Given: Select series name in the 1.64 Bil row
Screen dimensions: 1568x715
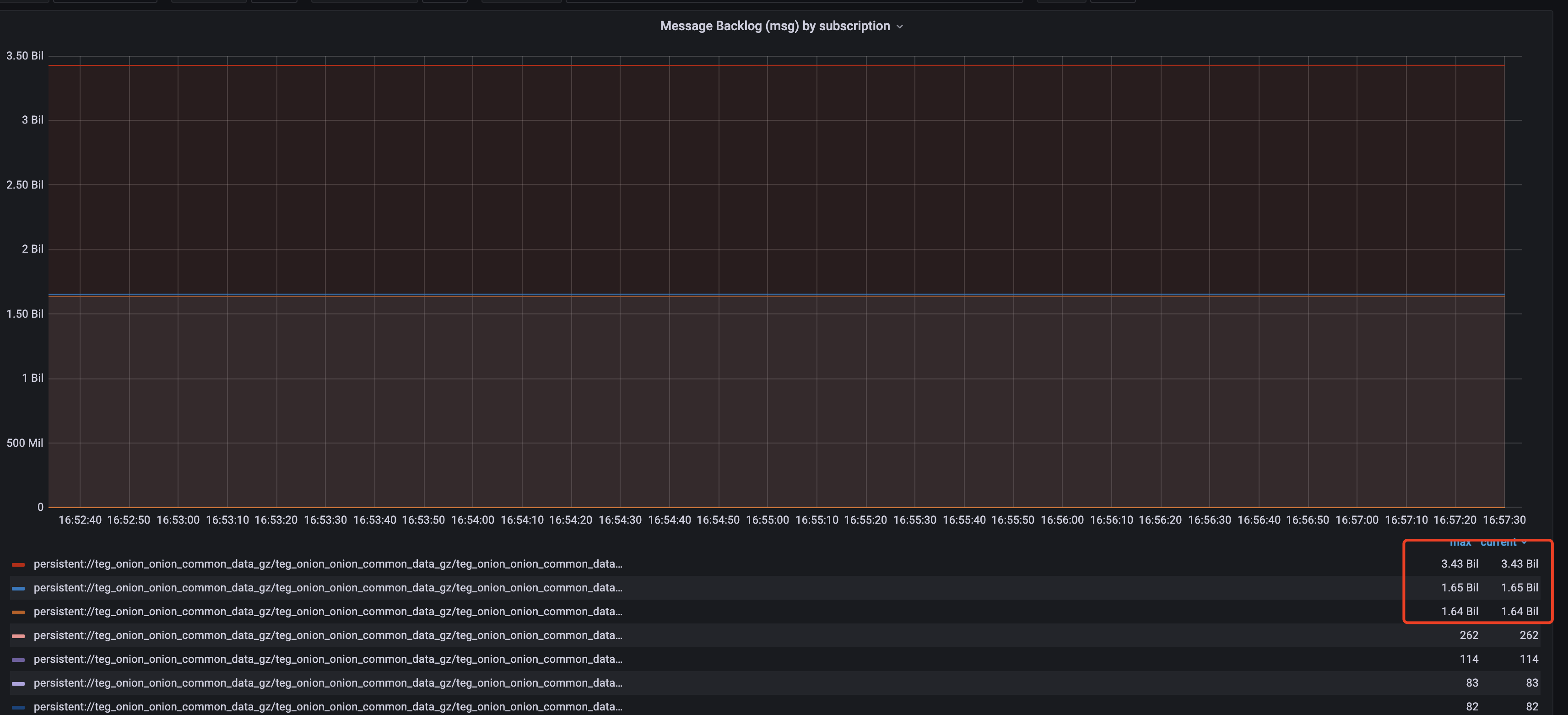Looking at the screenshot, I should click(328, 612).
